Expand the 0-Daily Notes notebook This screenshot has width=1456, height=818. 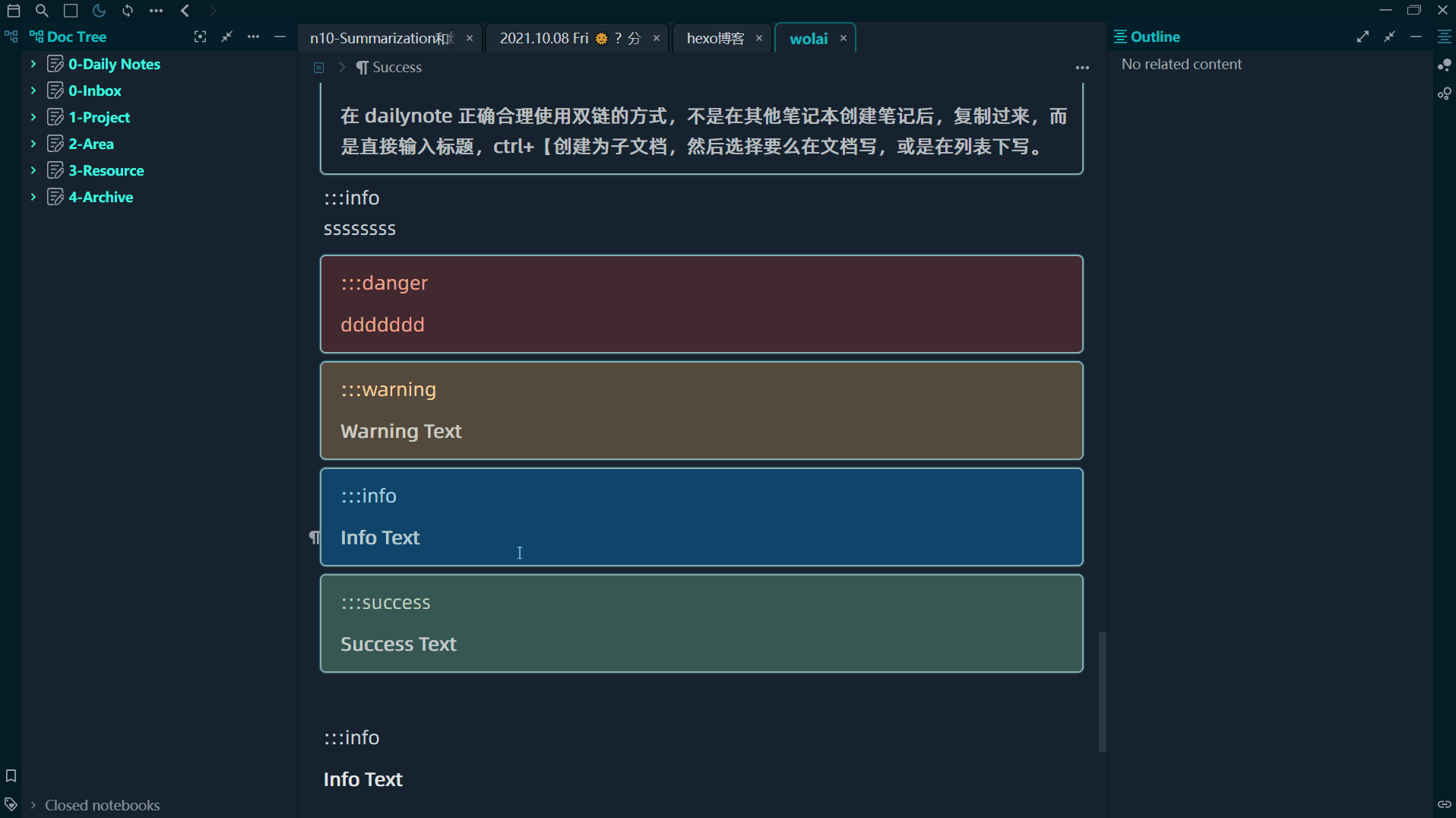pos(33,64)
